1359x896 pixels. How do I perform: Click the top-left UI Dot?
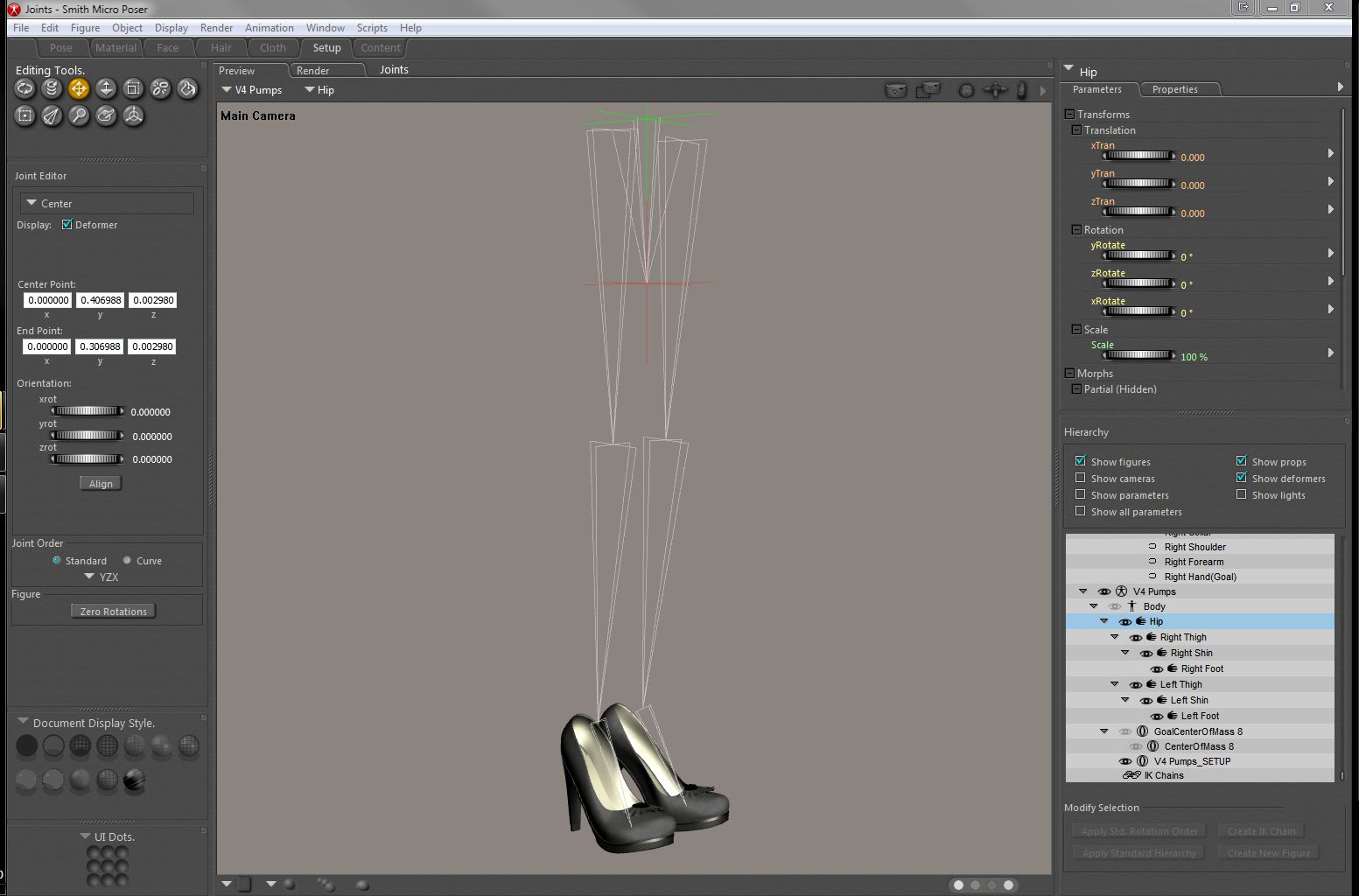(93, 854)
